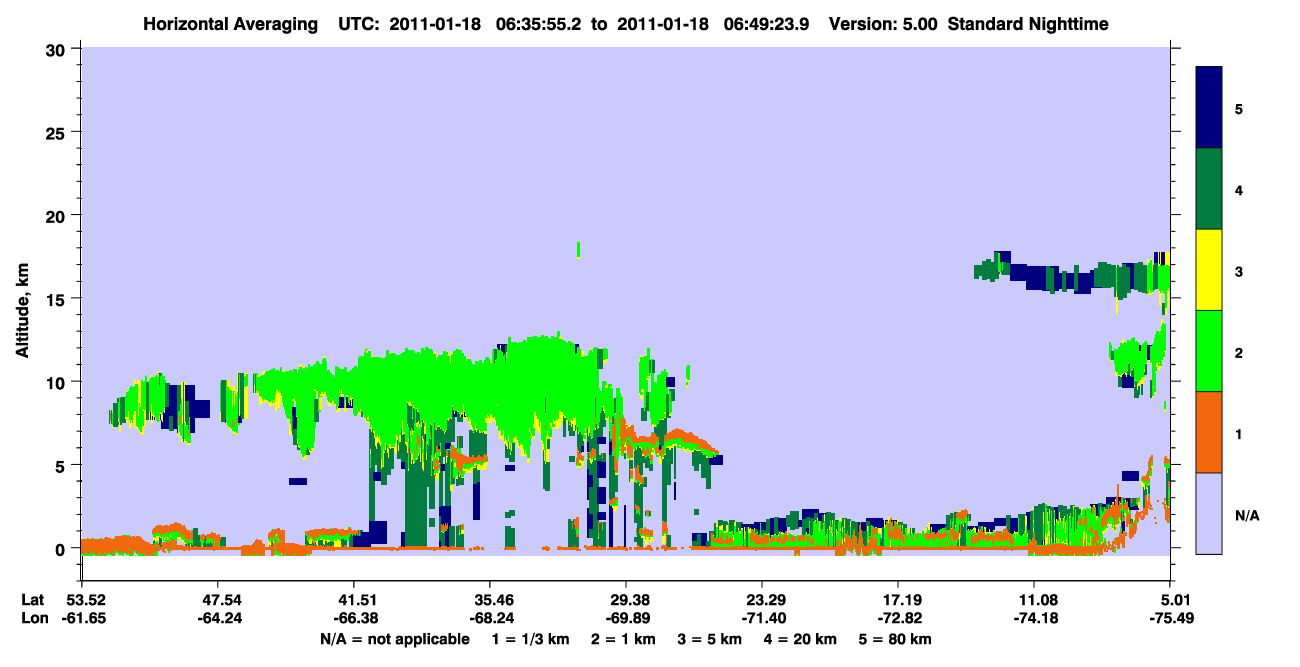This screenshot has height=667, width=1300.
Task: Click the '3 = 5 km' legend entry
Action: [x=710, y=639]
